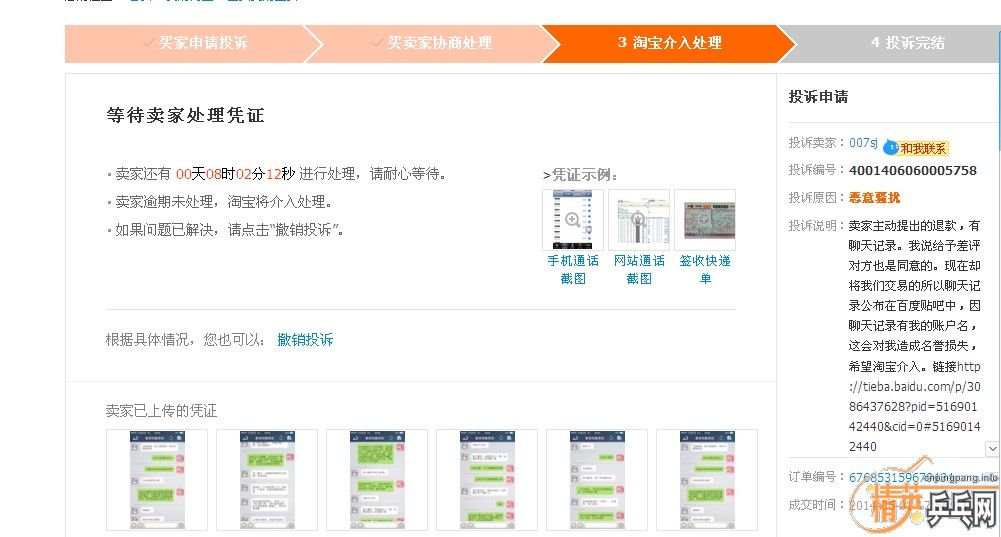The height and width of the screenshot is (537, 1001).
Task: Click the 凭证示例 label
Action: (x=580, y=175)
